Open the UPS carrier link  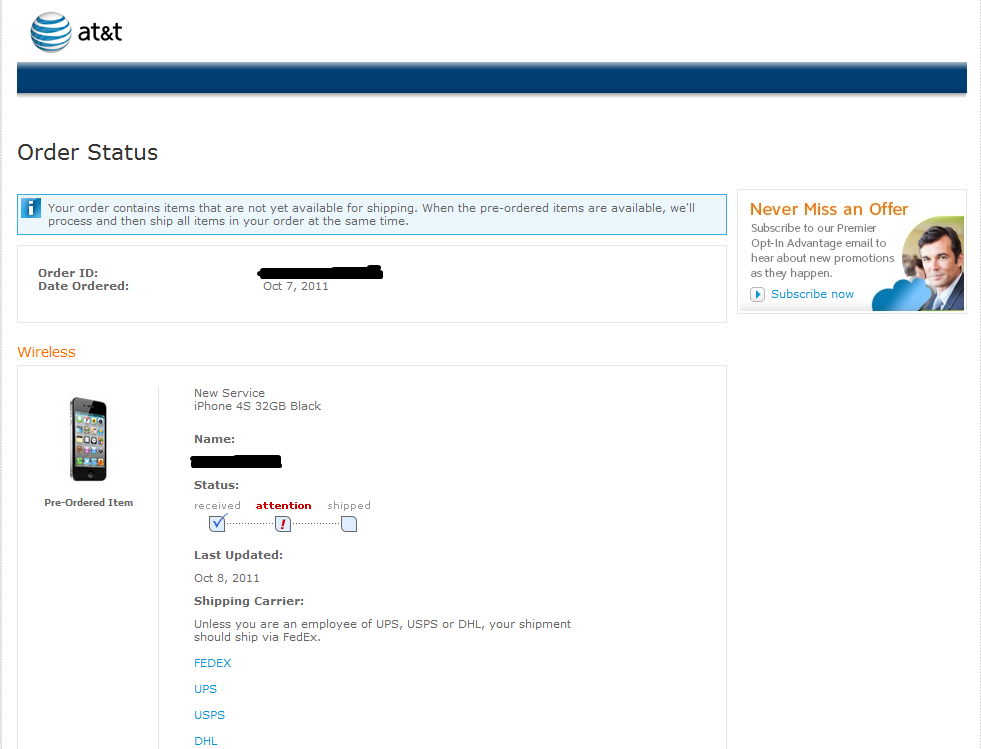(x=205, y=689)
